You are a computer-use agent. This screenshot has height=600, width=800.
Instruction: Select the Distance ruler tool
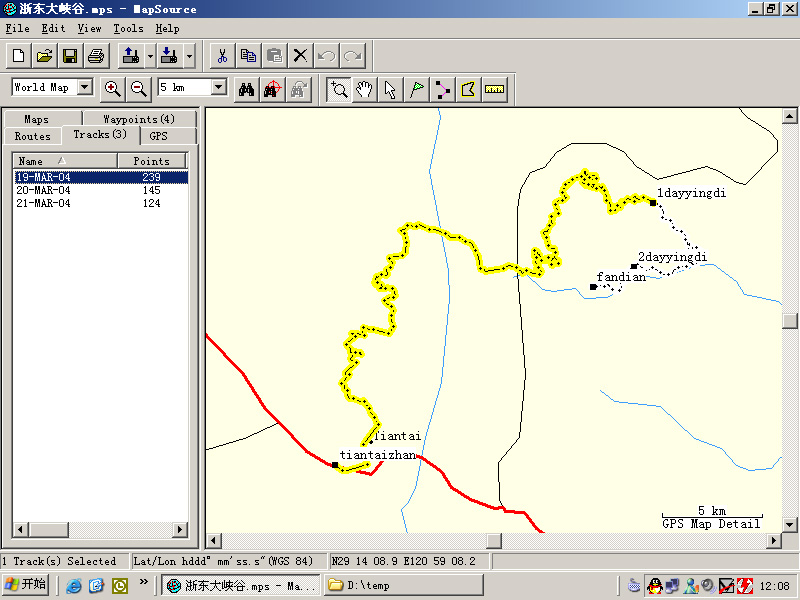pos(495,89)
